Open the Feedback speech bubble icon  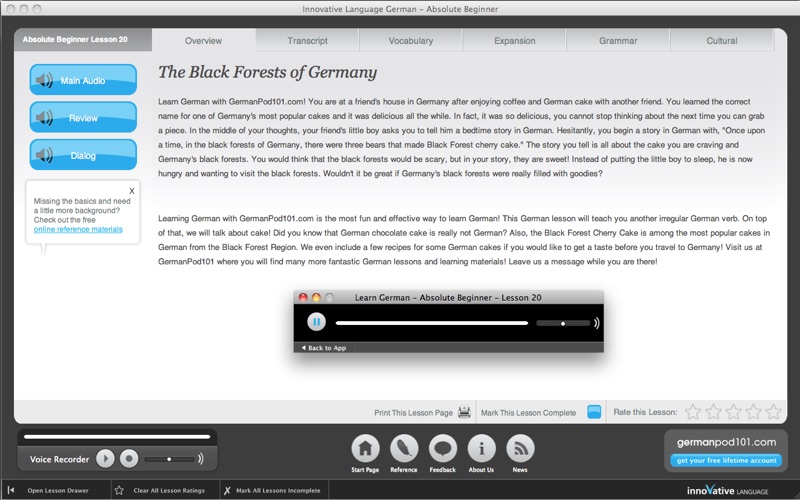pyautogui.click(x=443, y=448)
